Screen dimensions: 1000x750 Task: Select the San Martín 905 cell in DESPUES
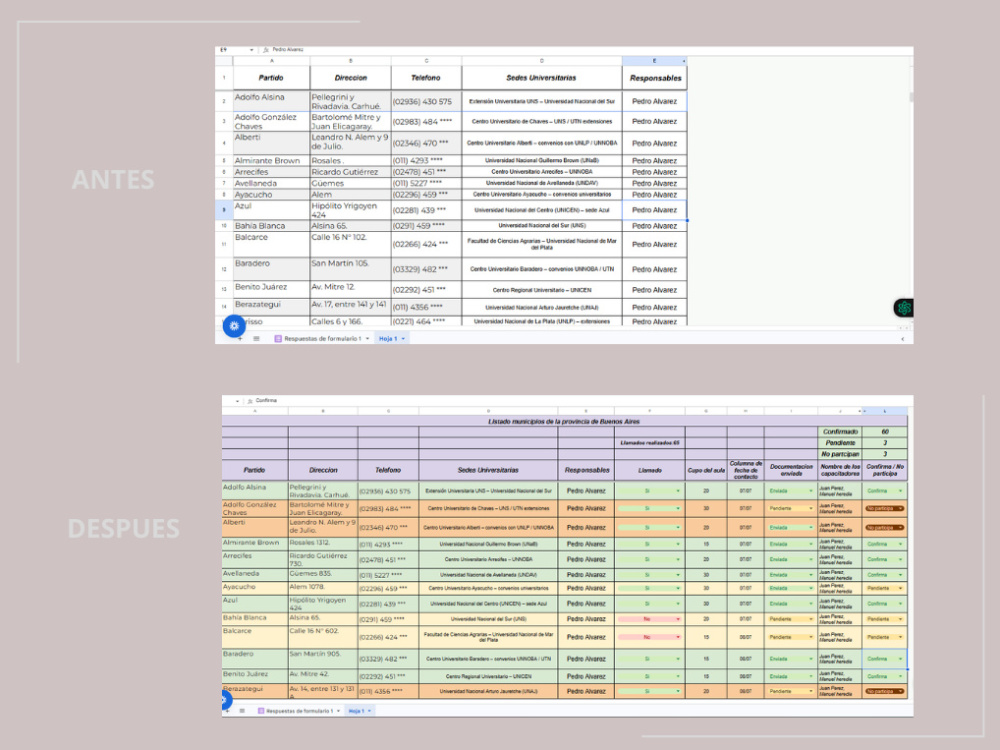click(323, 659)
